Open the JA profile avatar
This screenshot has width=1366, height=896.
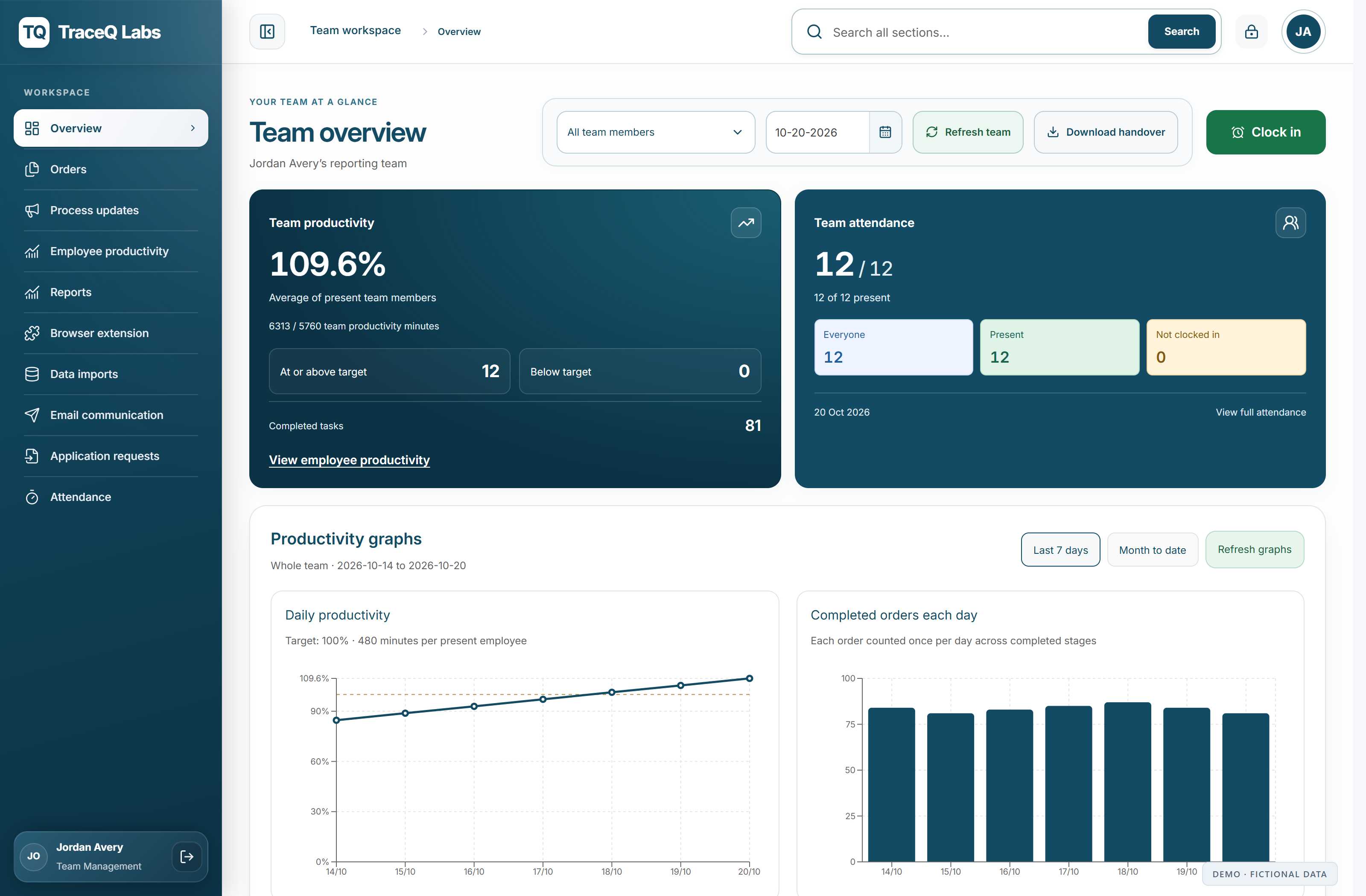pyautogui.click(x=1303, y=32)
